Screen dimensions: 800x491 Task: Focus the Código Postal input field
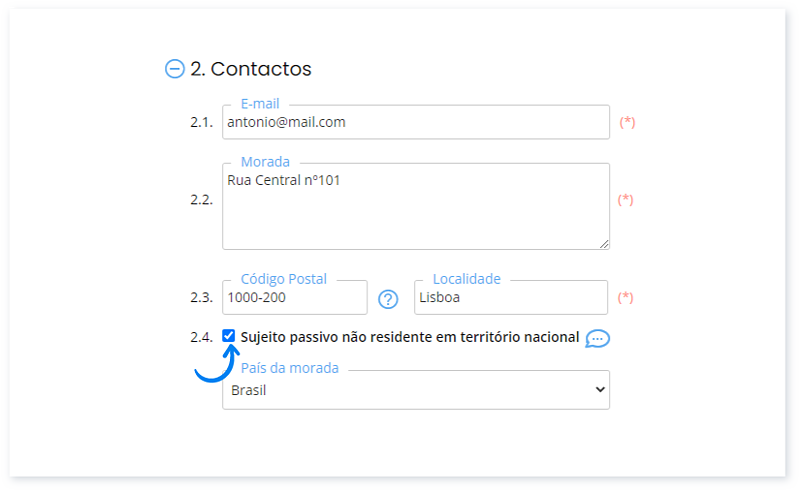(294, 298)
